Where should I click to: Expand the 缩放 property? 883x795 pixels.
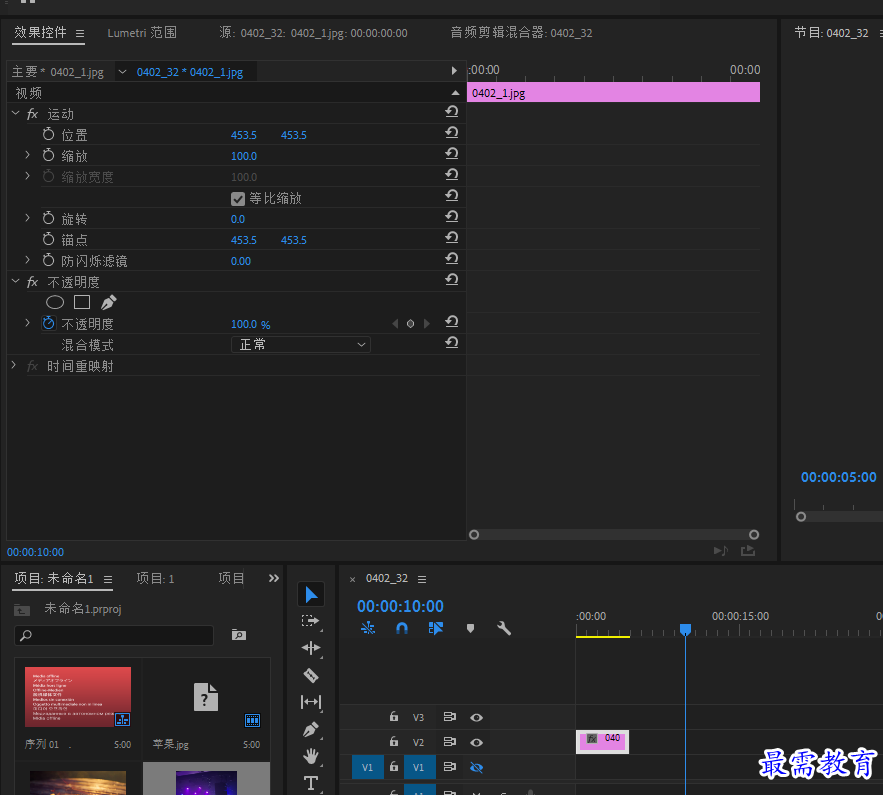tap(27, 155)
